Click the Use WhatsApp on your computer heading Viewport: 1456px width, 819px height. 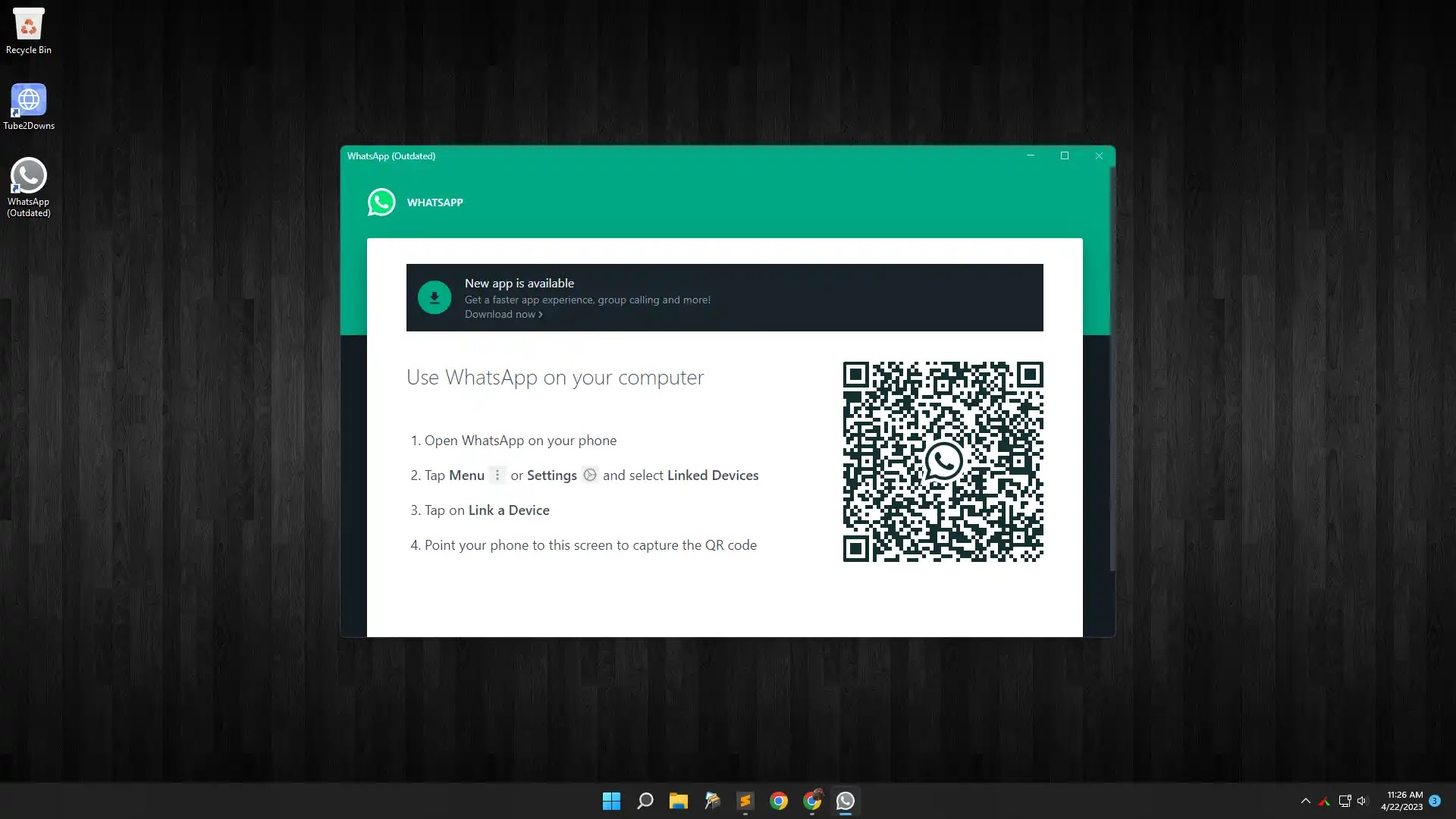555,378
